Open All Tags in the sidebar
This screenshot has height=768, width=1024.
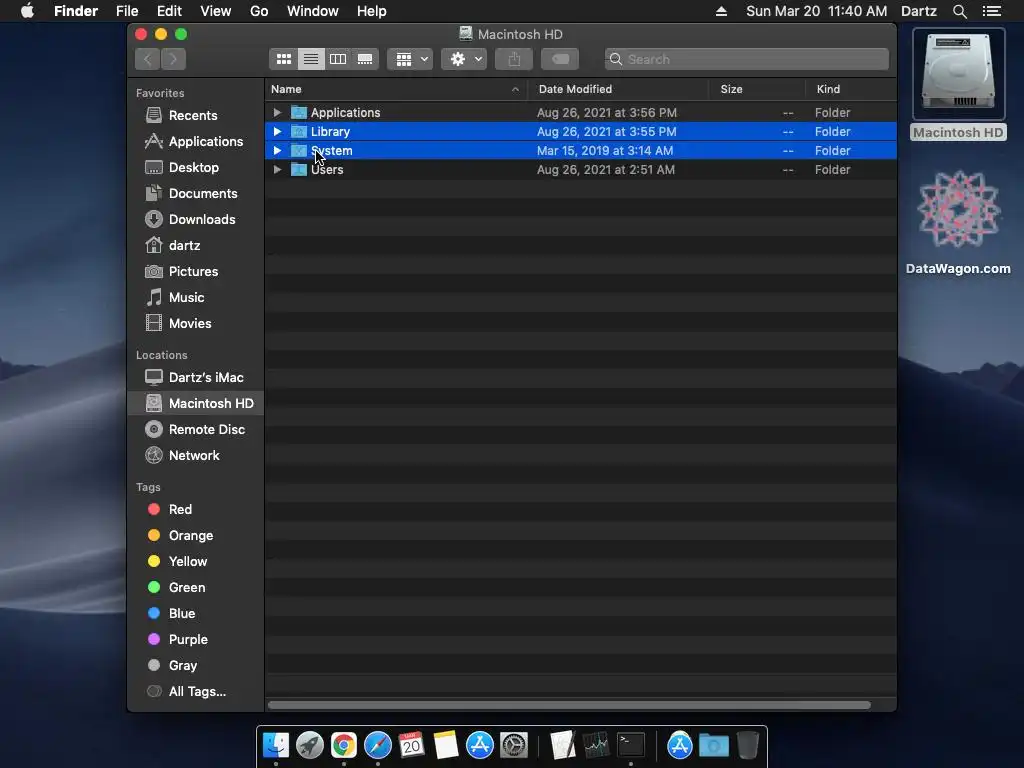[195, 692]
